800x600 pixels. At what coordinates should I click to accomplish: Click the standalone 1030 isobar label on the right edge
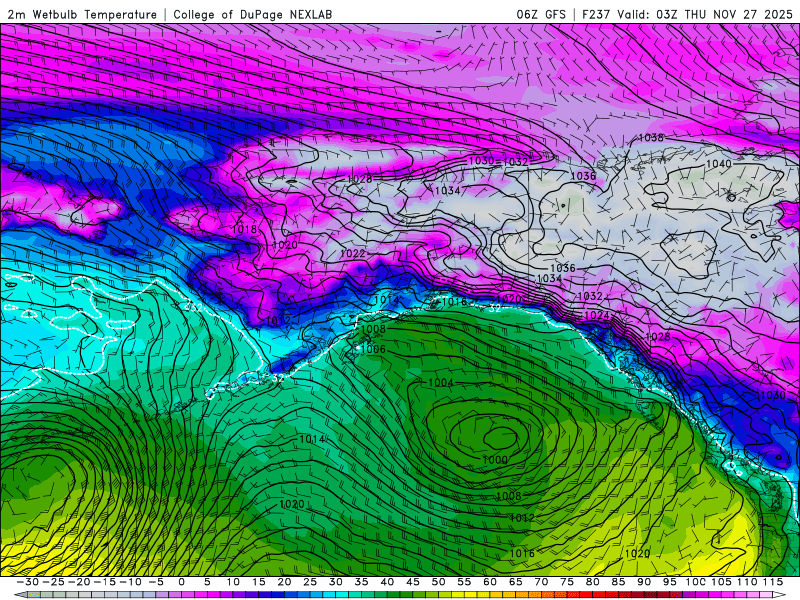[x=773, y=395]
